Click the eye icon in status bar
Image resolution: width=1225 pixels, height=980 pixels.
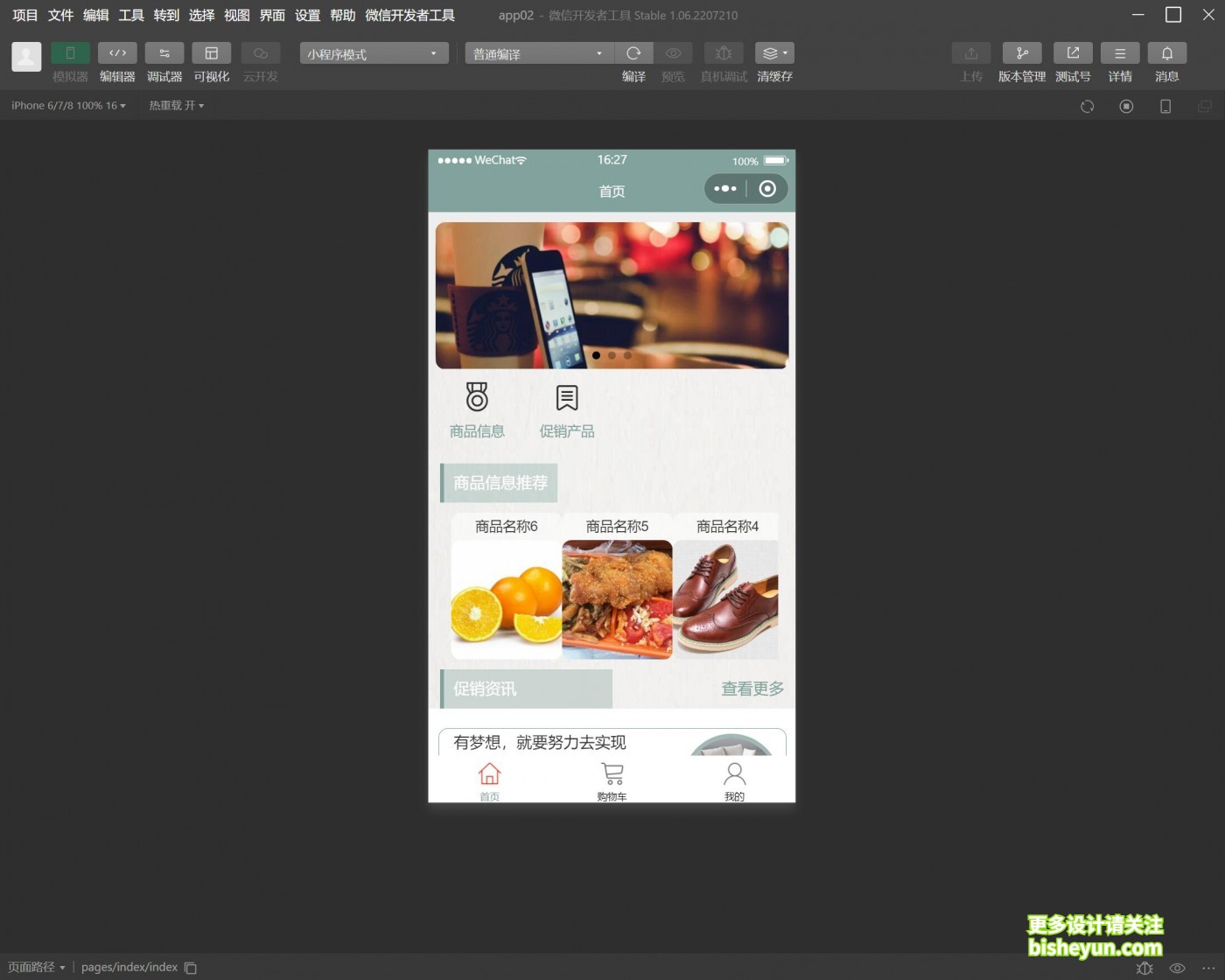click(x=1178, y=968)
